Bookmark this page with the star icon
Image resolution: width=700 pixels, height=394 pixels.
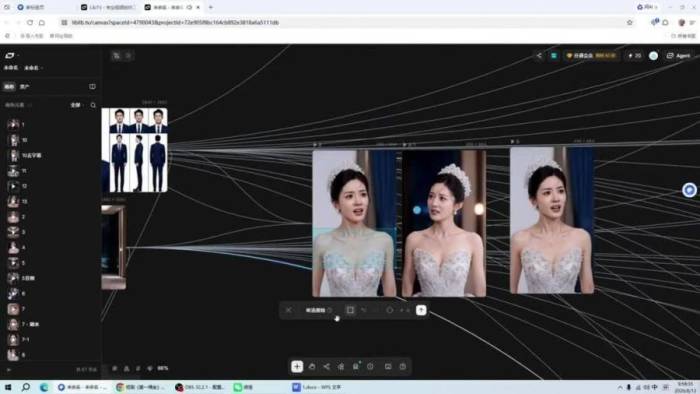pos(630,22)
